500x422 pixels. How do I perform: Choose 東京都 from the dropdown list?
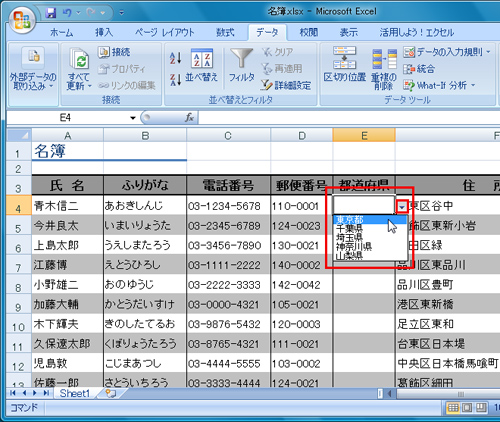coord(350,219)
